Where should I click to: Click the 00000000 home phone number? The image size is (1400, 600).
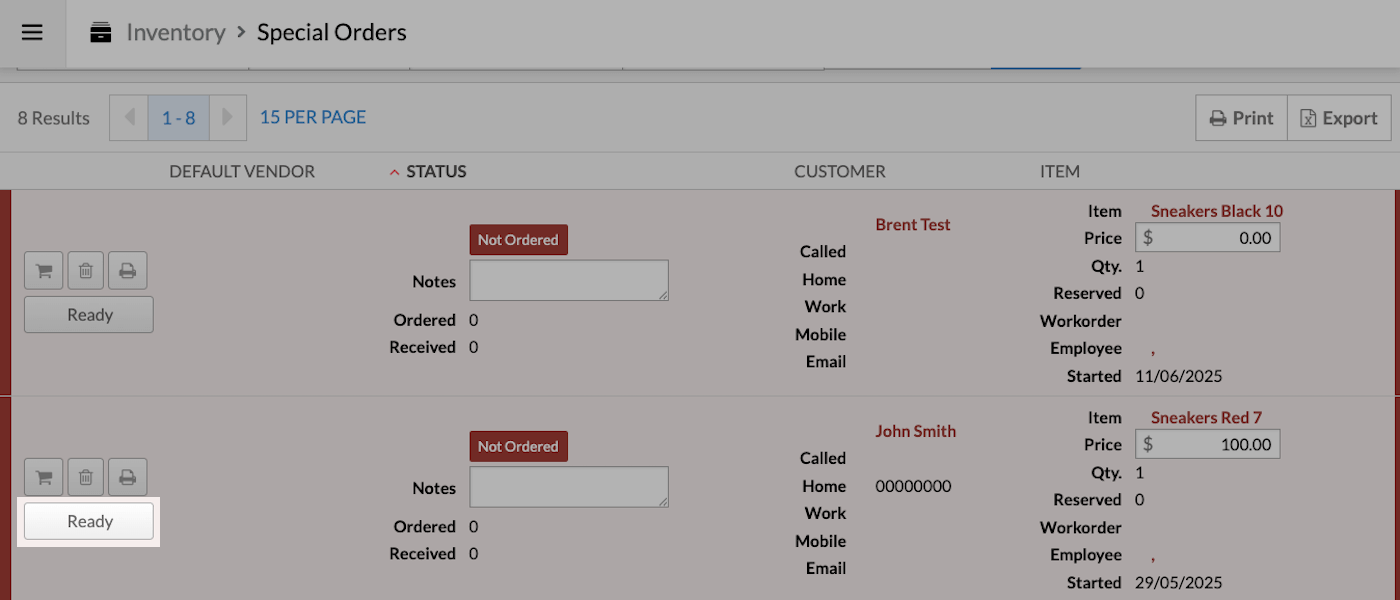click(x=913, y=486)
